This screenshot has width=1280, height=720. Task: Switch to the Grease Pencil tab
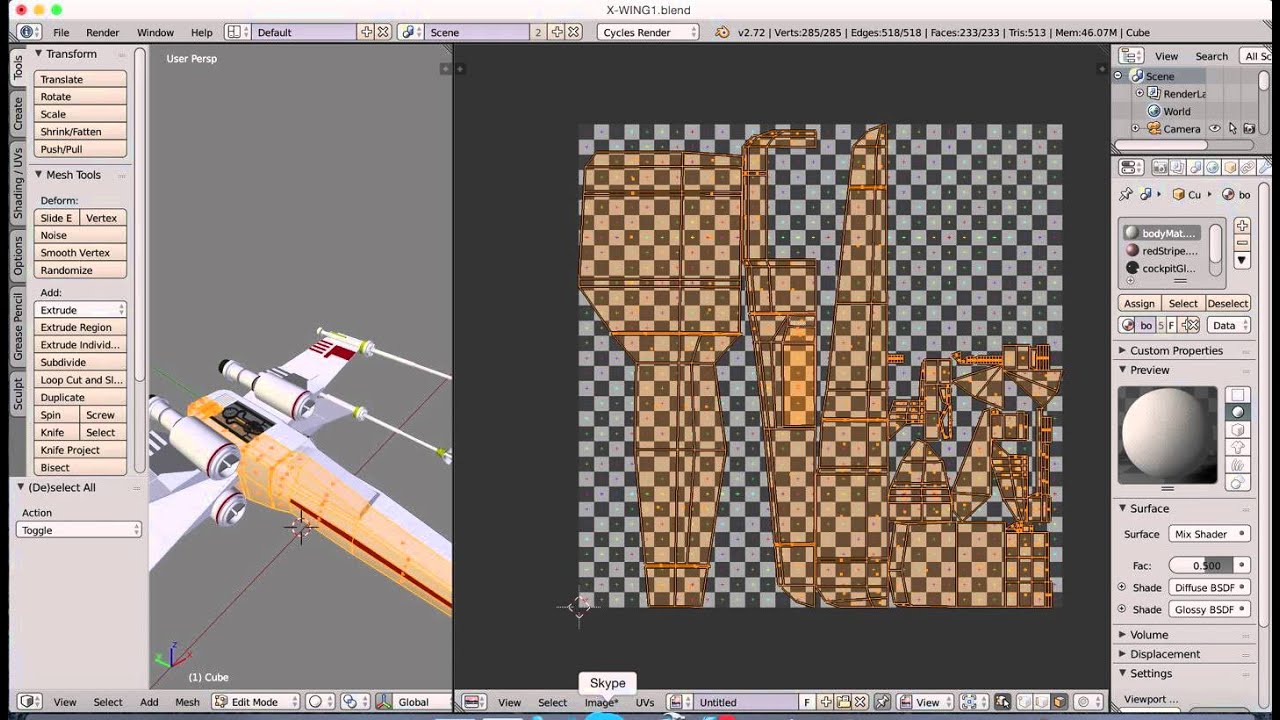18,327
